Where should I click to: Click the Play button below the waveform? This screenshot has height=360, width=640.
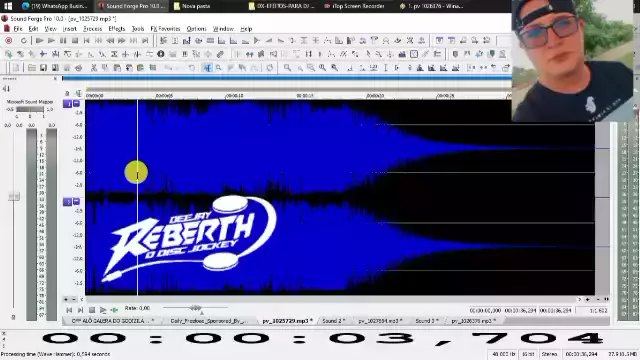[x=103, y=310]
